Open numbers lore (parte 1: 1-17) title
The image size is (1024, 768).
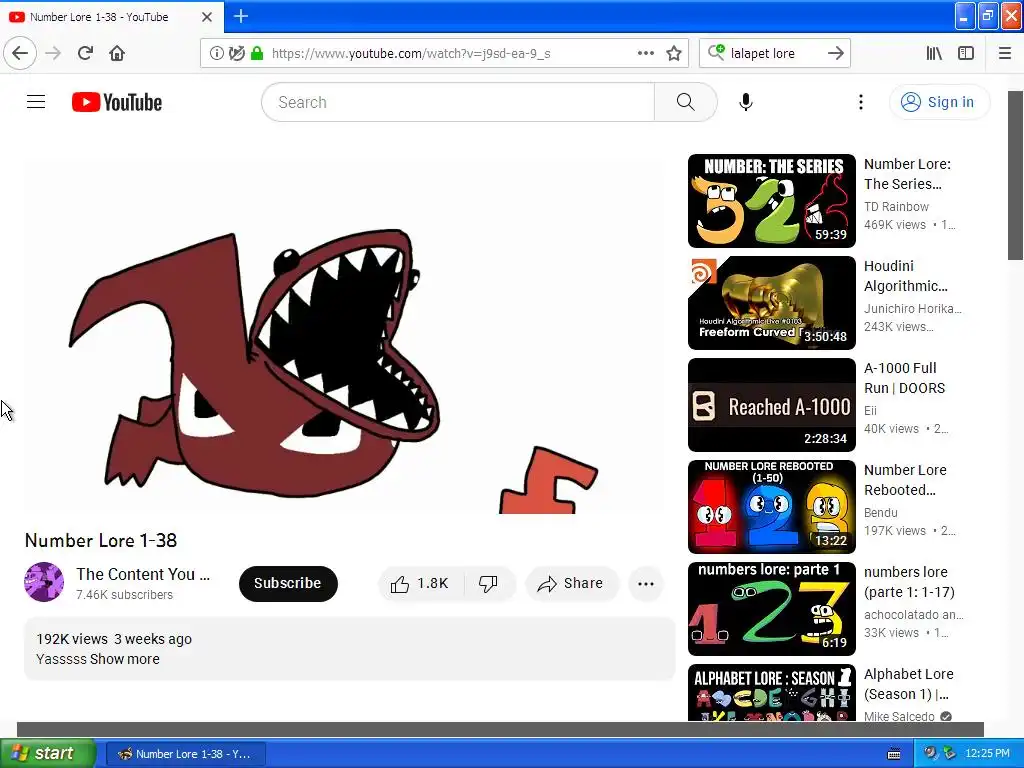point(909,581)
